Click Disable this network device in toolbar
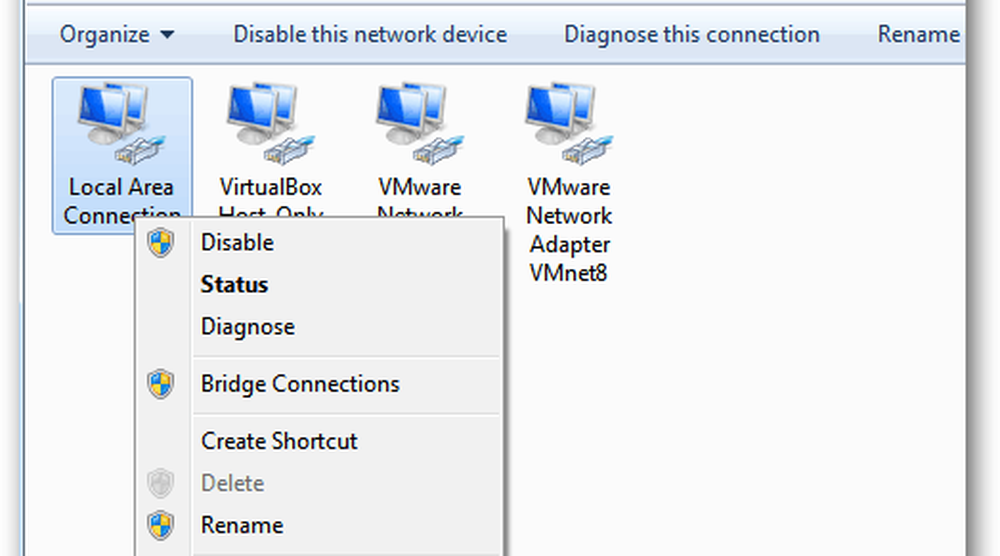The height and width of the screenshot is (556, 1000). (370, 34)
